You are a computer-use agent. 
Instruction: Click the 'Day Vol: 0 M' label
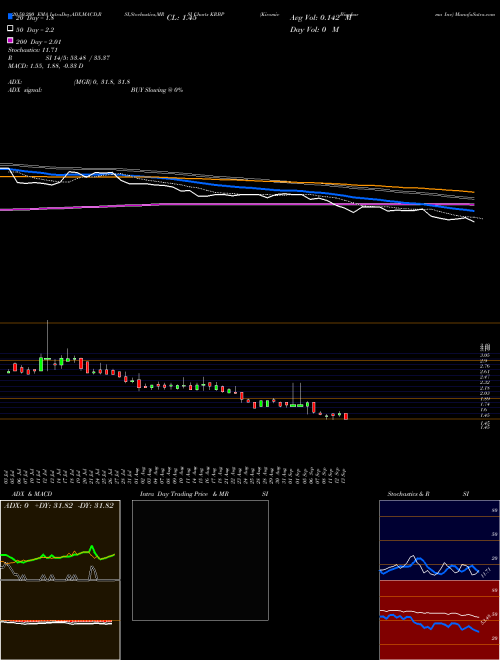(314, 29)
